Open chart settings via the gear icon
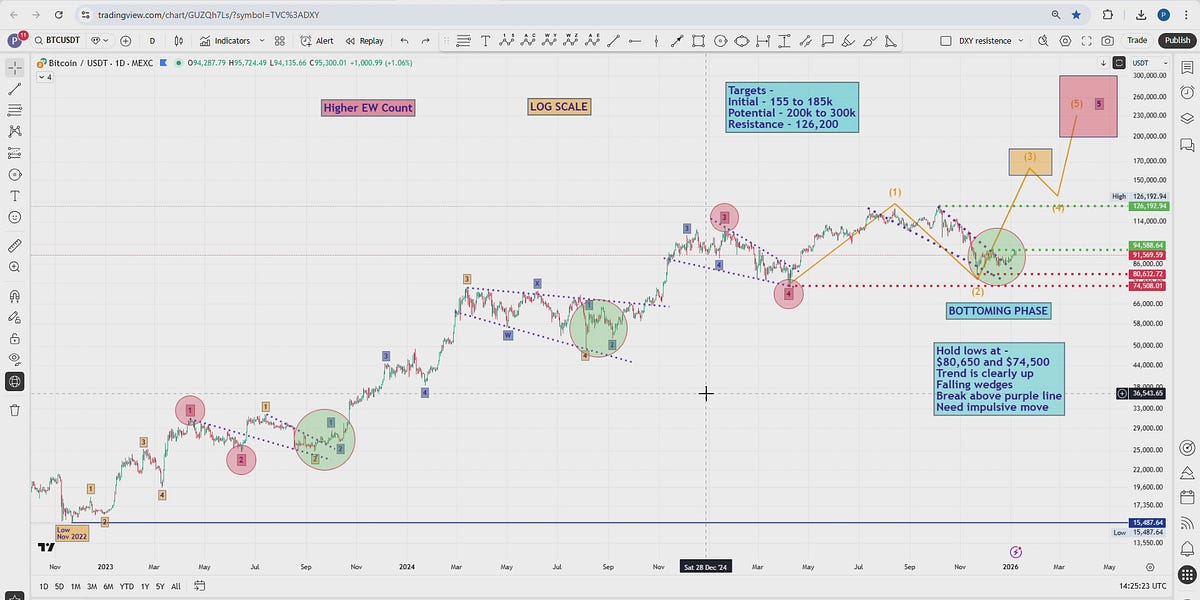This screenshot has width=1200, height=600. (1063, 41)
